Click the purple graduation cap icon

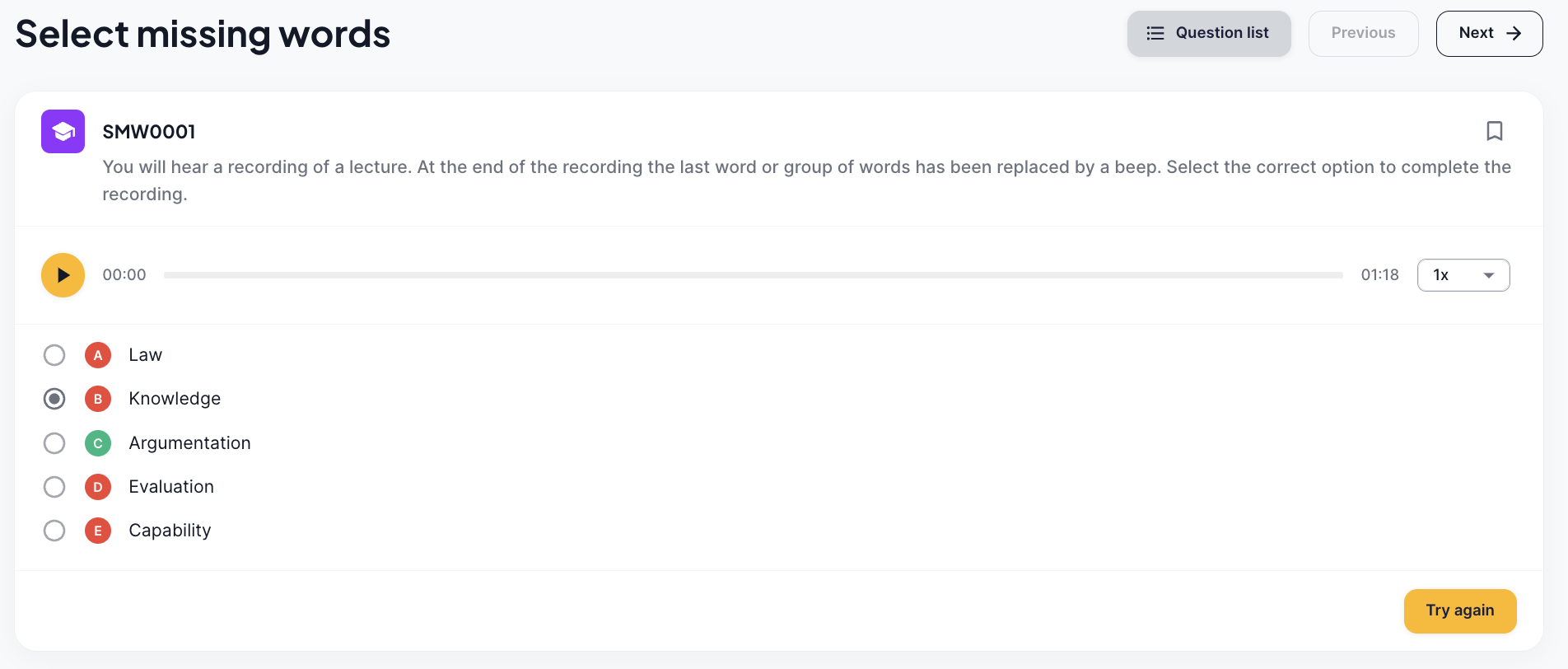point(63,131)
